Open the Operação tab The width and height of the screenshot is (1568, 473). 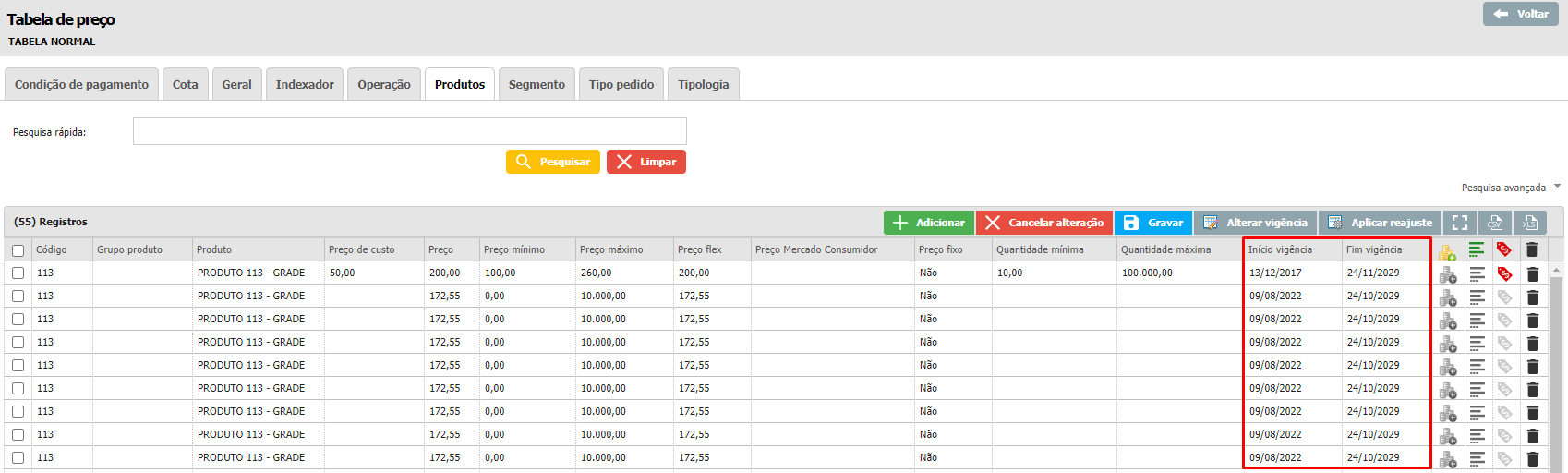[x=384, y=84]
